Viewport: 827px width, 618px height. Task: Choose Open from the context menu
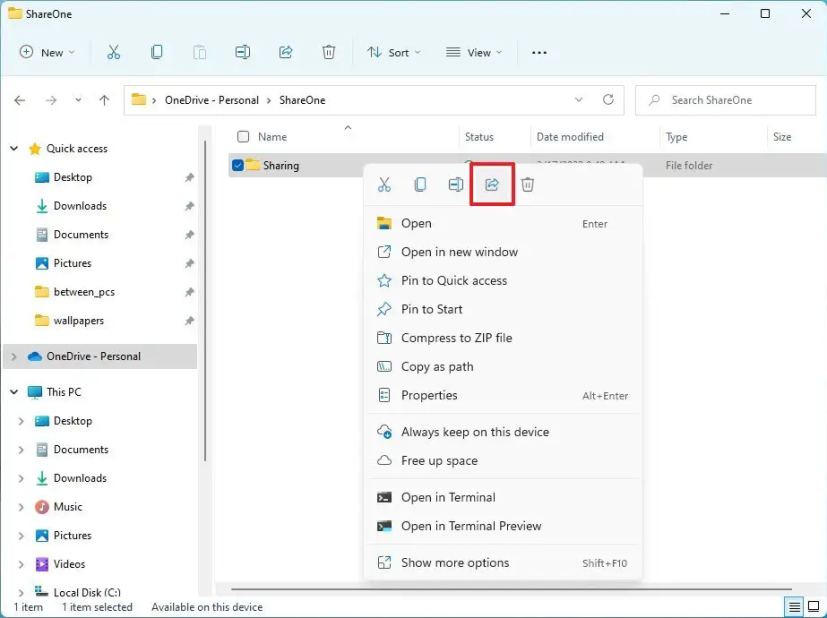click(x=503, y=224)
